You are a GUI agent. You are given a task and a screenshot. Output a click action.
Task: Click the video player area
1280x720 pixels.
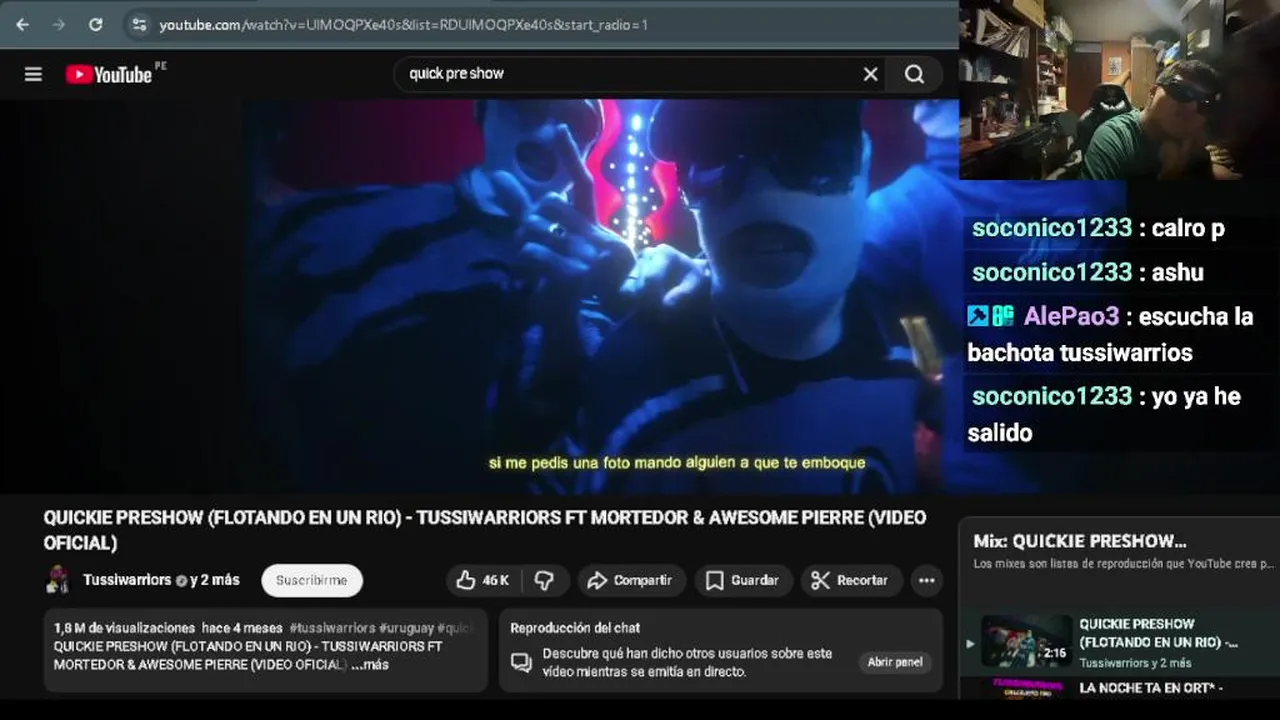pyautogui.click(x=480, y=296)
